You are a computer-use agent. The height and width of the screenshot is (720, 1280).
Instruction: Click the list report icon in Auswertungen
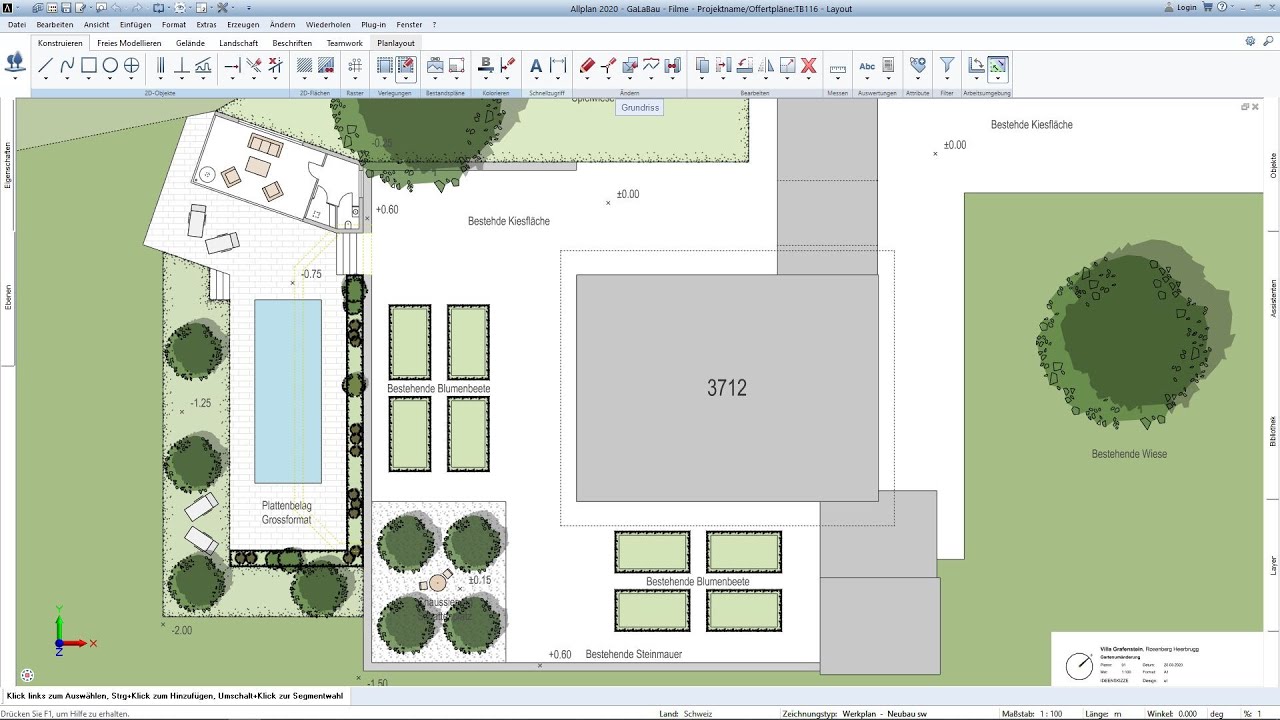[888, 66]
